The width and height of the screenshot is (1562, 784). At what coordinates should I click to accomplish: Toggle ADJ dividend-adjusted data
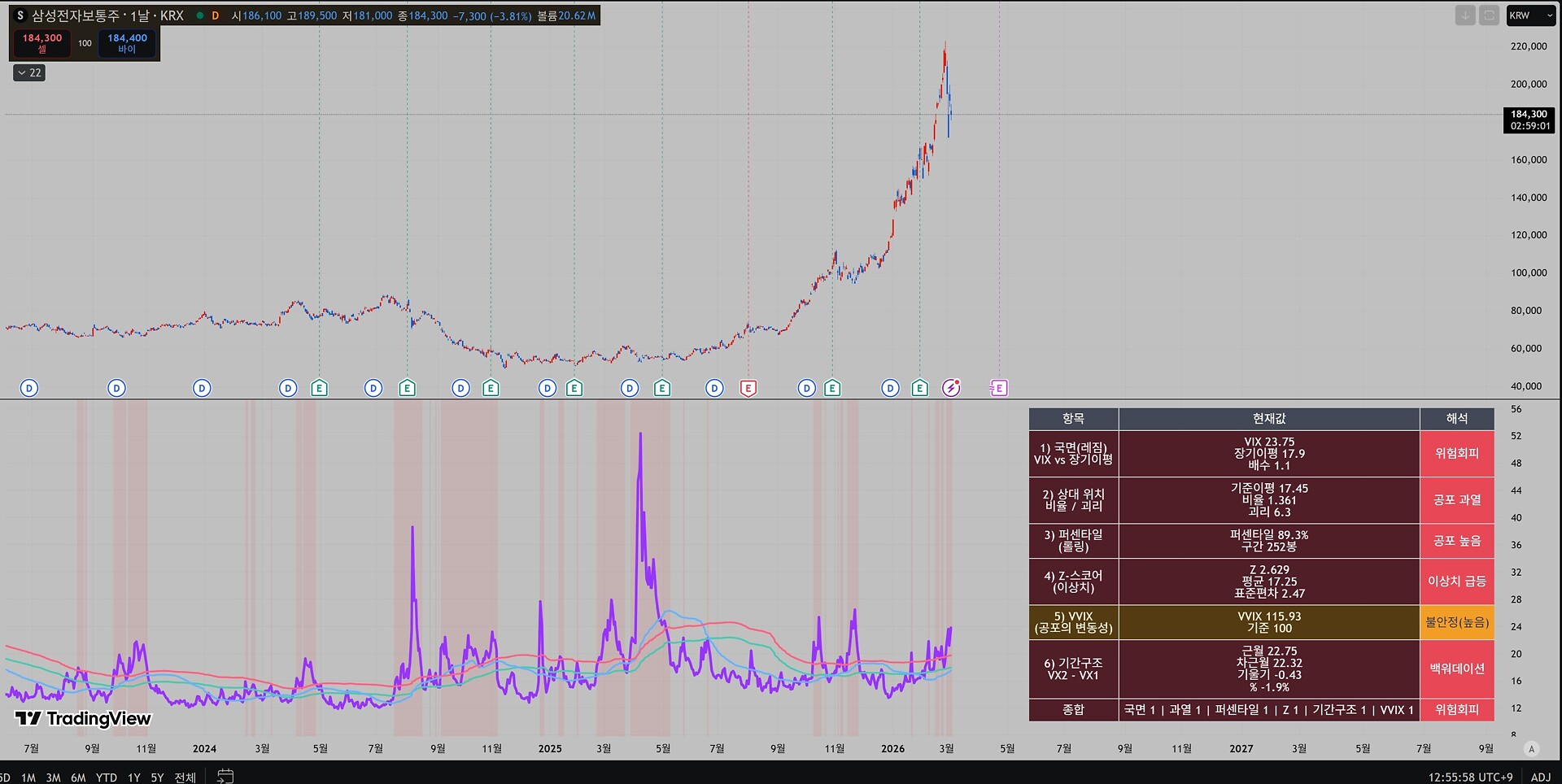(x=1540, y=777)
